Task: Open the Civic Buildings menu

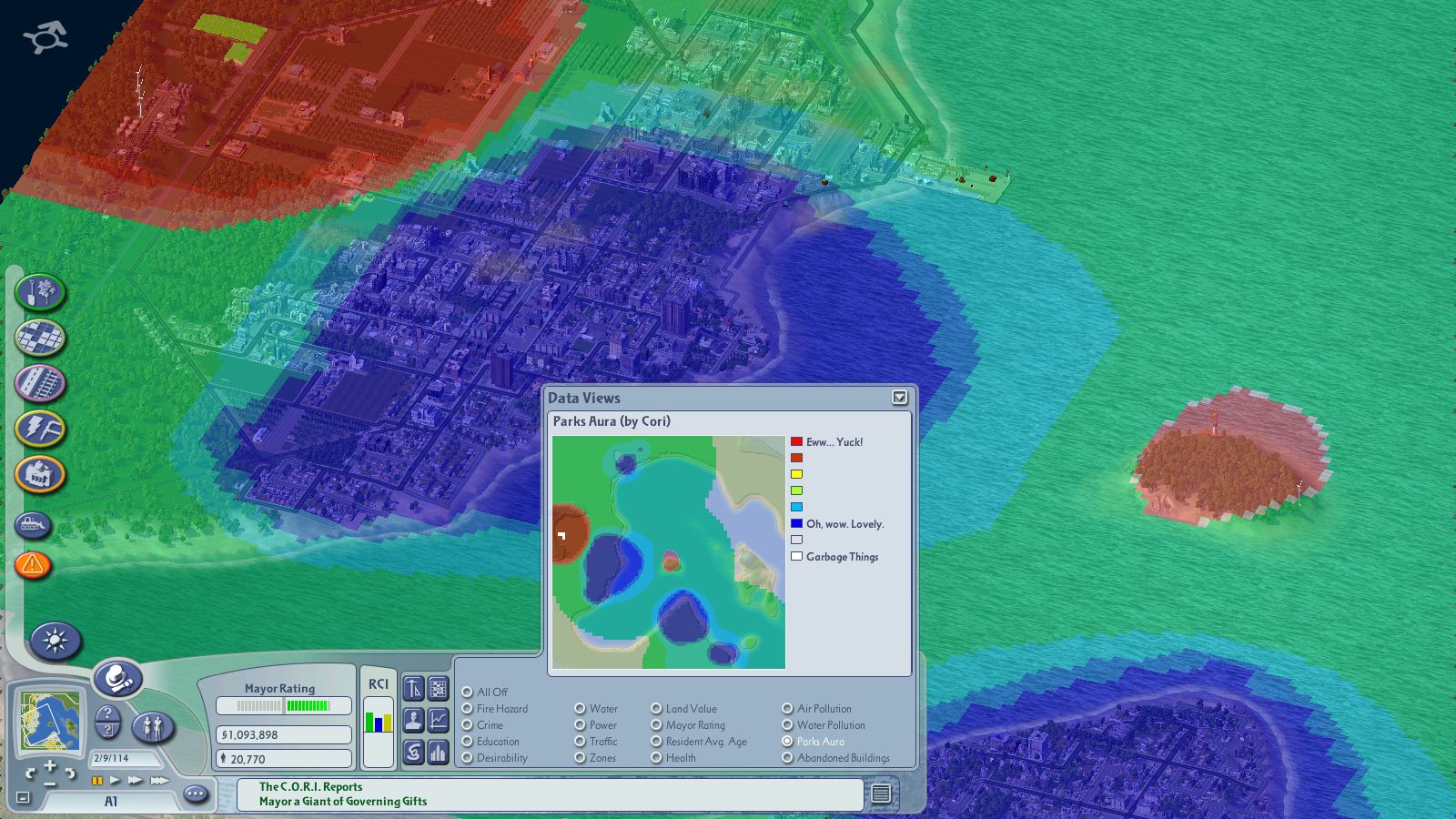Action: click(x=40, y=474)
